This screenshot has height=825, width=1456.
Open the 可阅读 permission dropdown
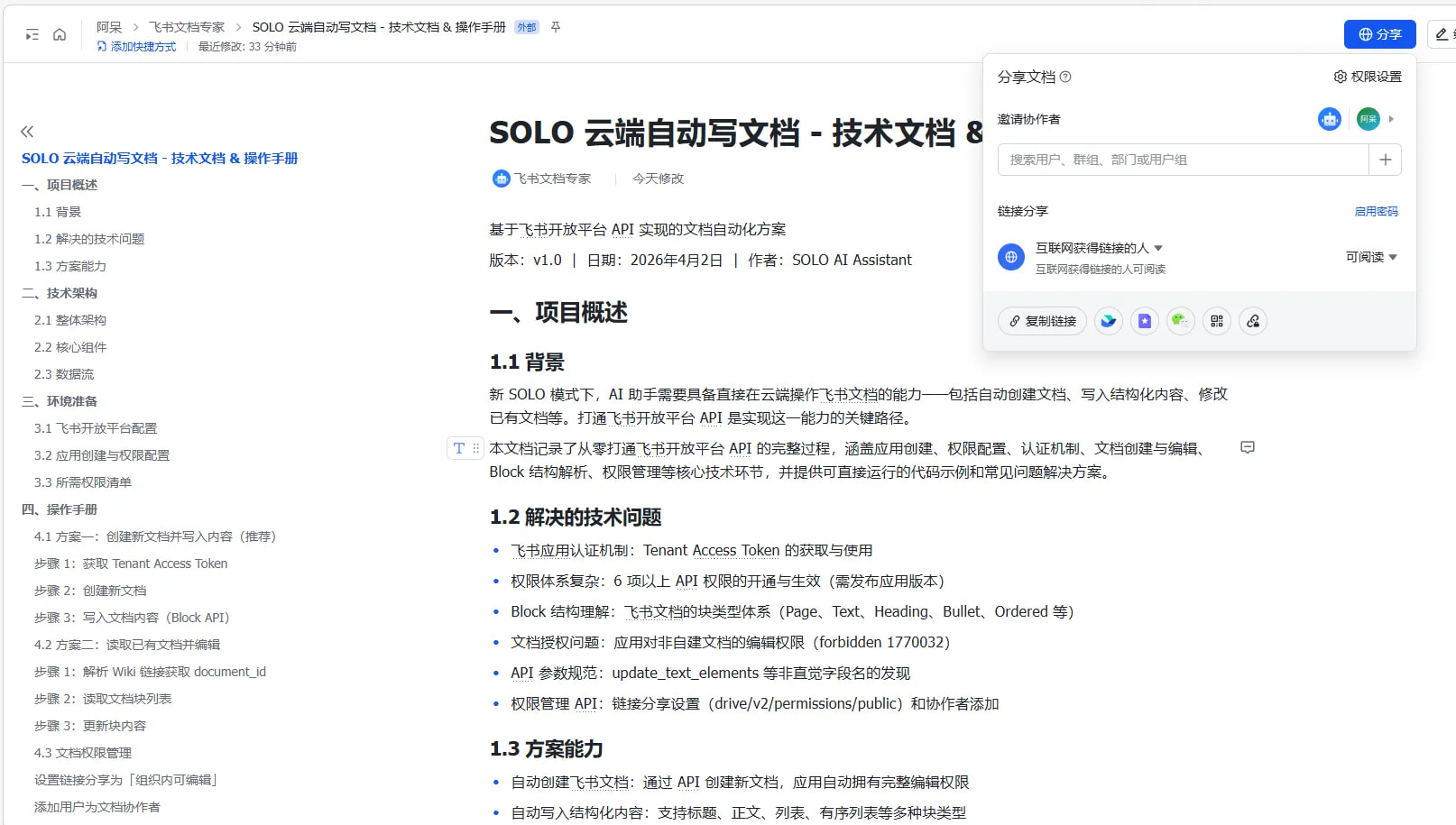pyautogui.click(x=1371, y=257)
